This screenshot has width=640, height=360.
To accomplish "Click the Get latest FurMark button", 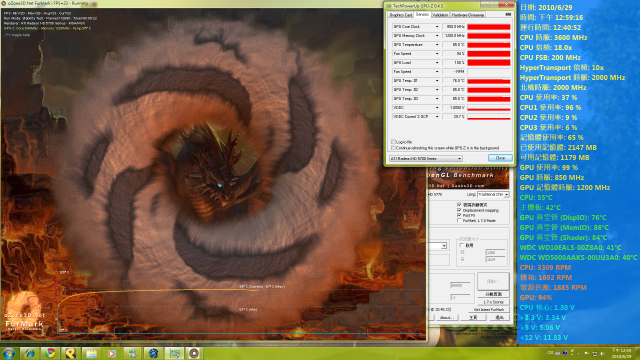I will pos(489,310).
